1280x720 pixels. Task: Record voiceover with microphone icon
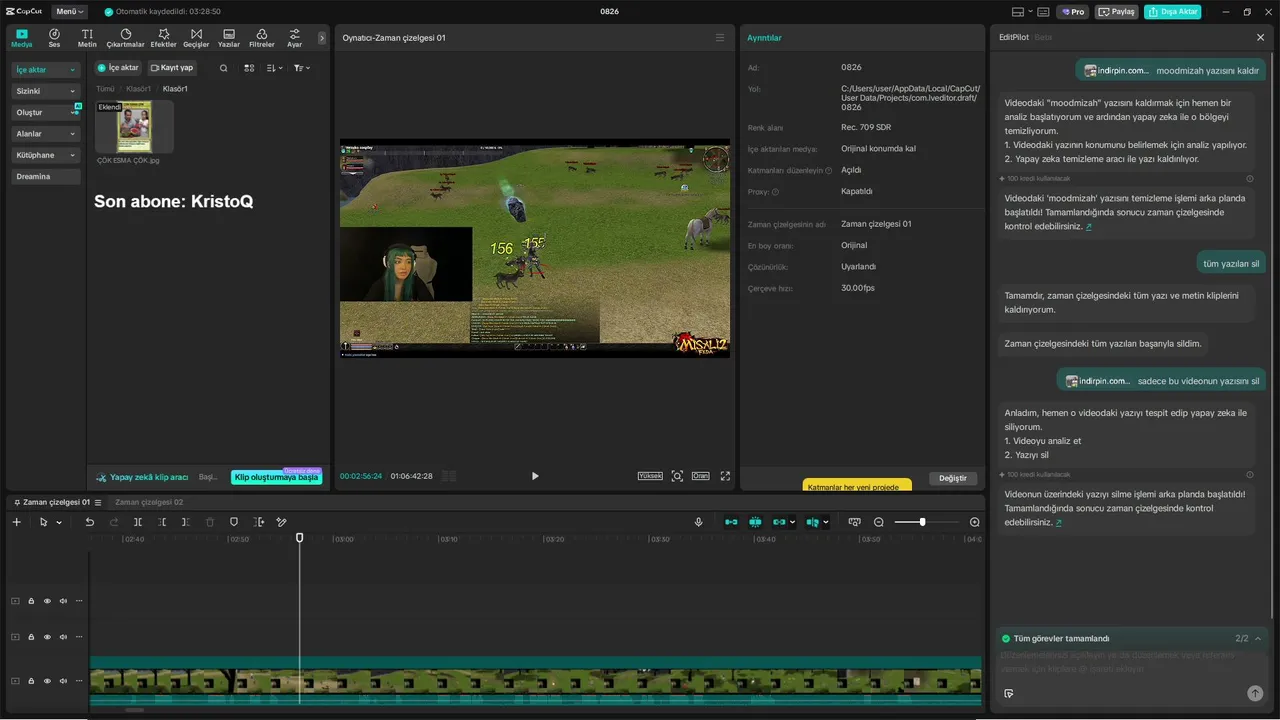[698, 522]
